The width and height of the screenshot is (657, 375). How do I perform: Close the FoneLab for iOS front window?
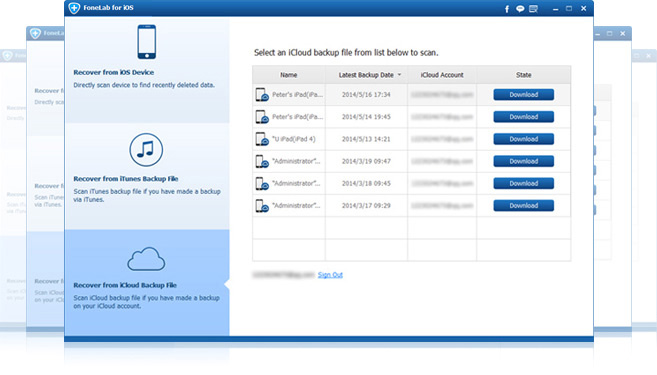point(583,8)
